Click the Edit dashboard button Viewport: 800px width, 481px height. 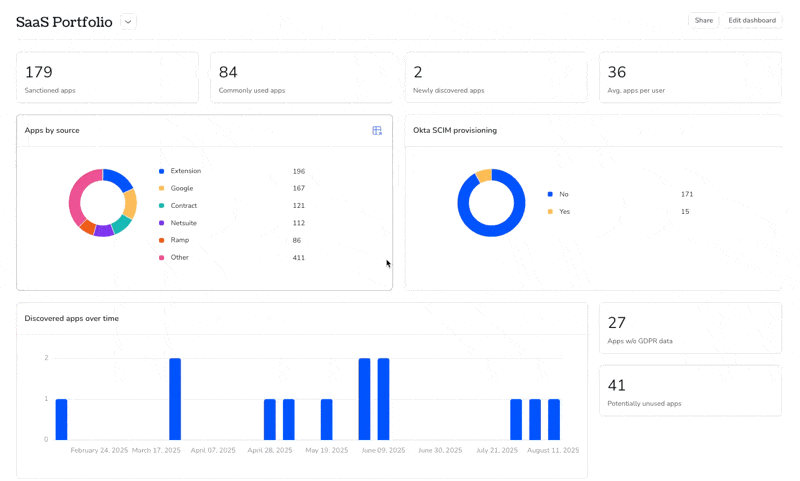[752, 20]
